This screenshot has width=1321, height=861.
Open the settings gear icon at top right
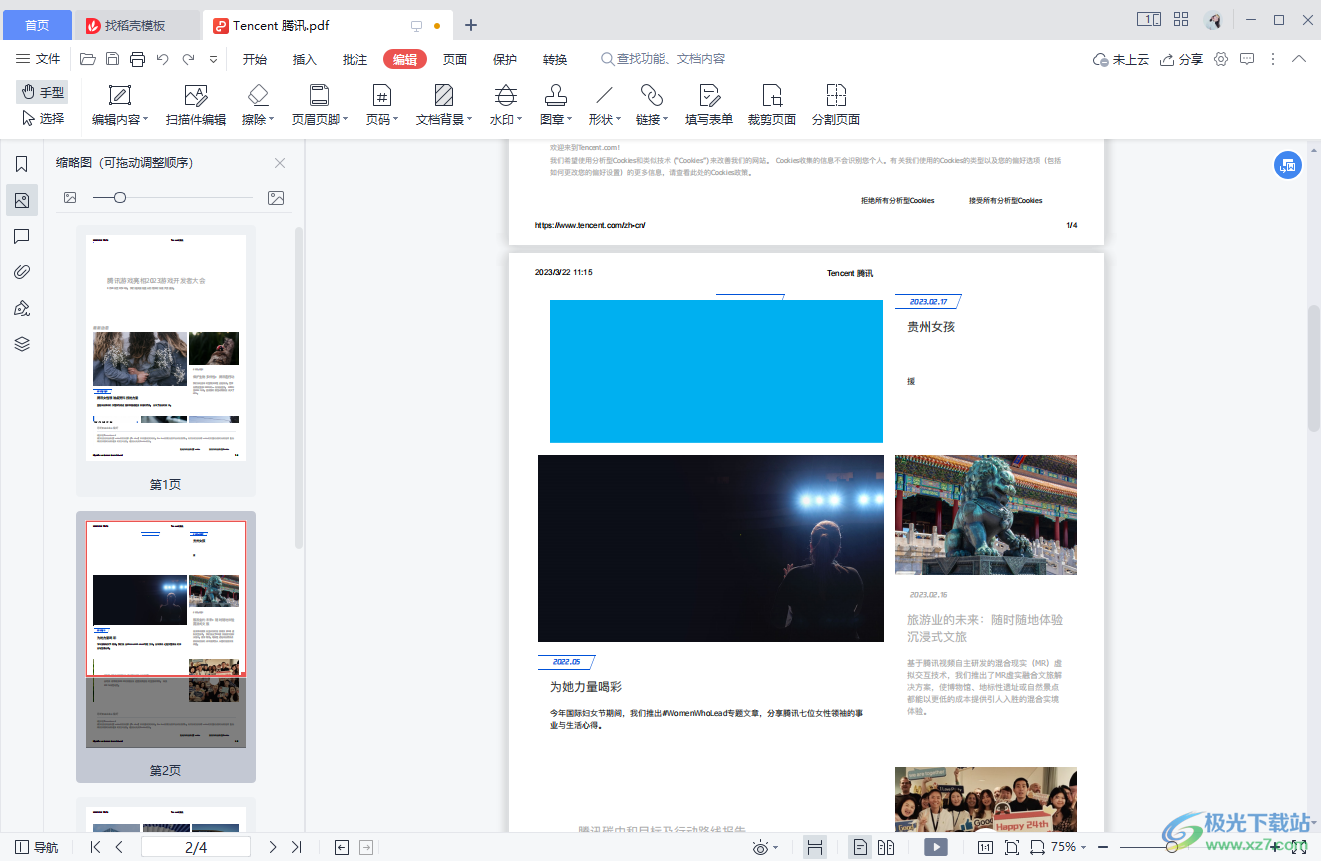pyautogui.click(x=1221, y=59)
